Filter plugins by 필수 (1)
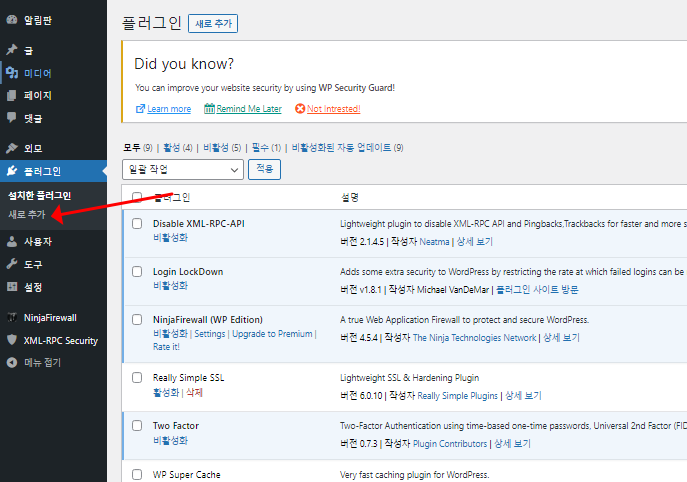This screenshot has width=687, height=482. coord(266,148)
